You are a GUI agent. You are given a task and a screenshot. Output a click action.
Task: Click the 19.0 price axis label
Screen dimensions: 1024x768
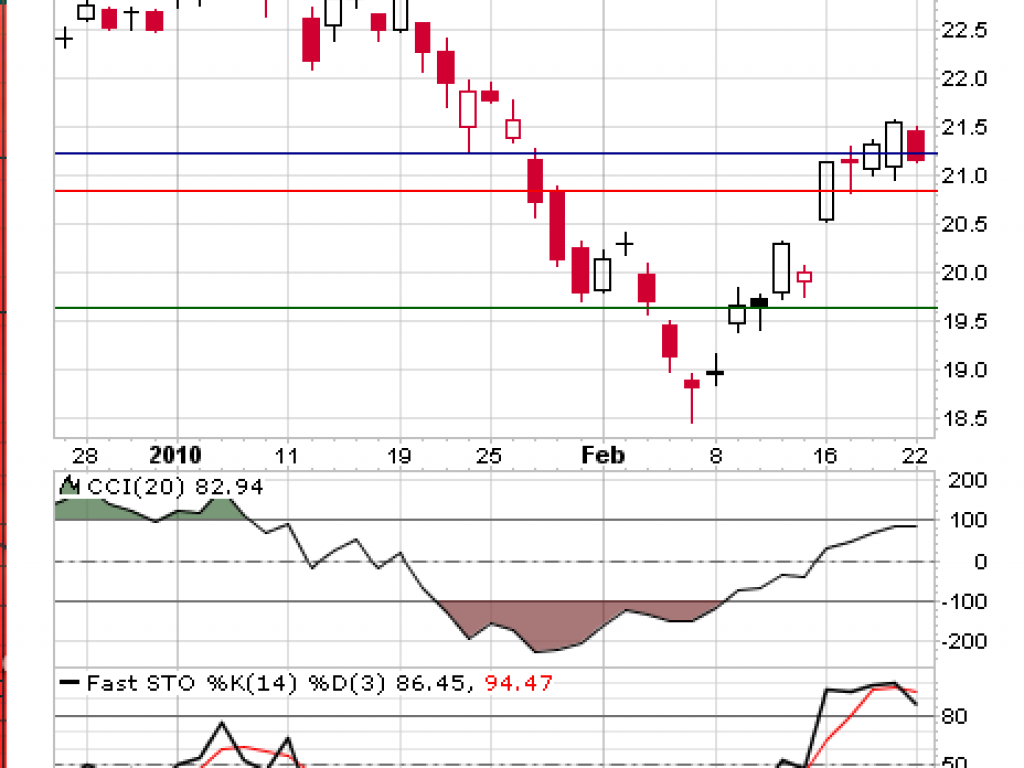964,370
